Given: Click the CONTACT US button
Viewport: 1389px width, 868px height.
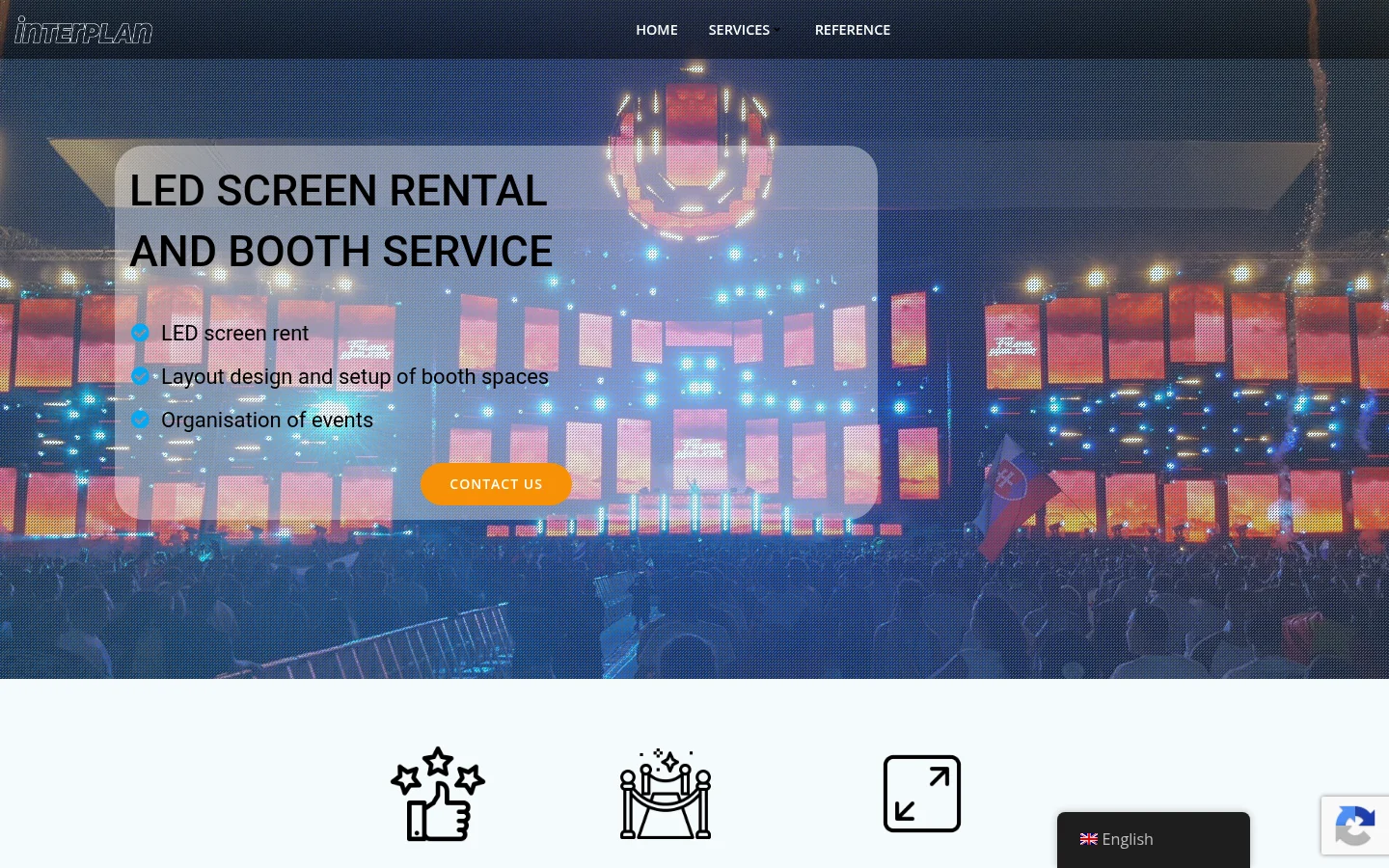Looking at the screenshot, I should point(496,484).
